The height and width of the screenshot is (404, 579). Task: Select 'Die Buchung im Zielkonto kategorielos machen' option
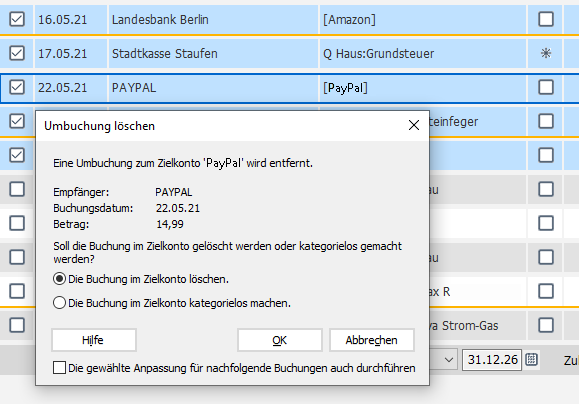[x=59, y=303]
